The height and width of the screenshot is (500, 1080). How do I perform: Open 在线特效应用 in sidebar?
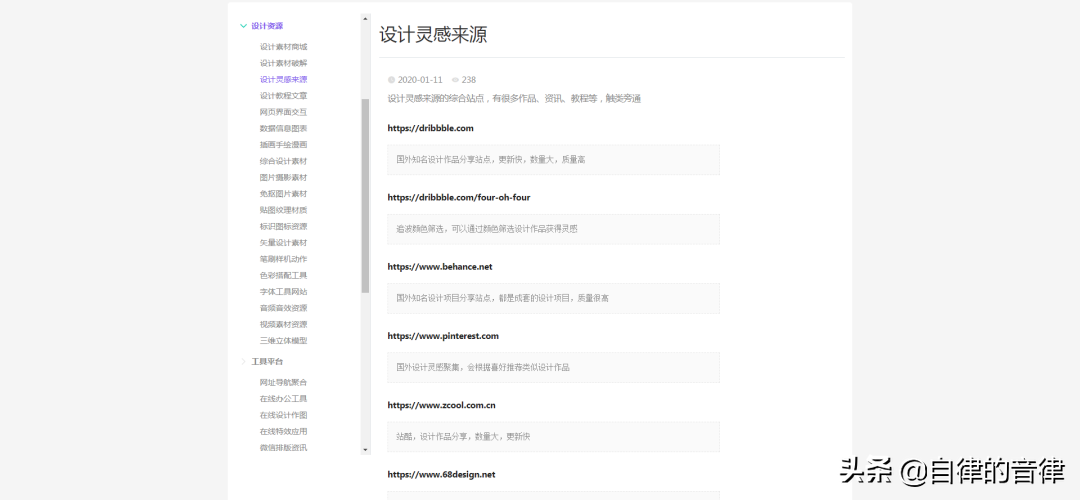pos(284,432)
